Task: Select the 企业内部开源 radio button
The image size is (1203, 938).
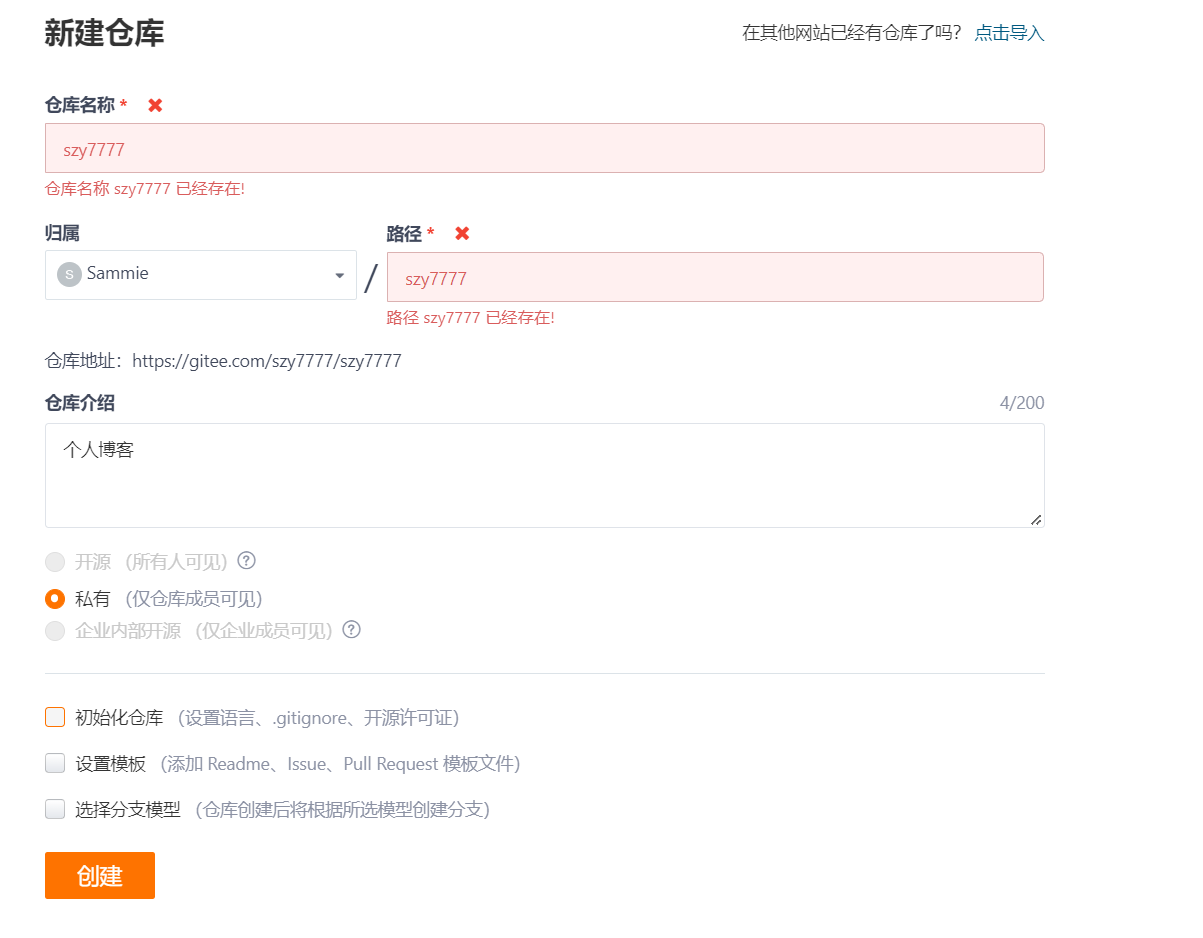Action: 55,631
